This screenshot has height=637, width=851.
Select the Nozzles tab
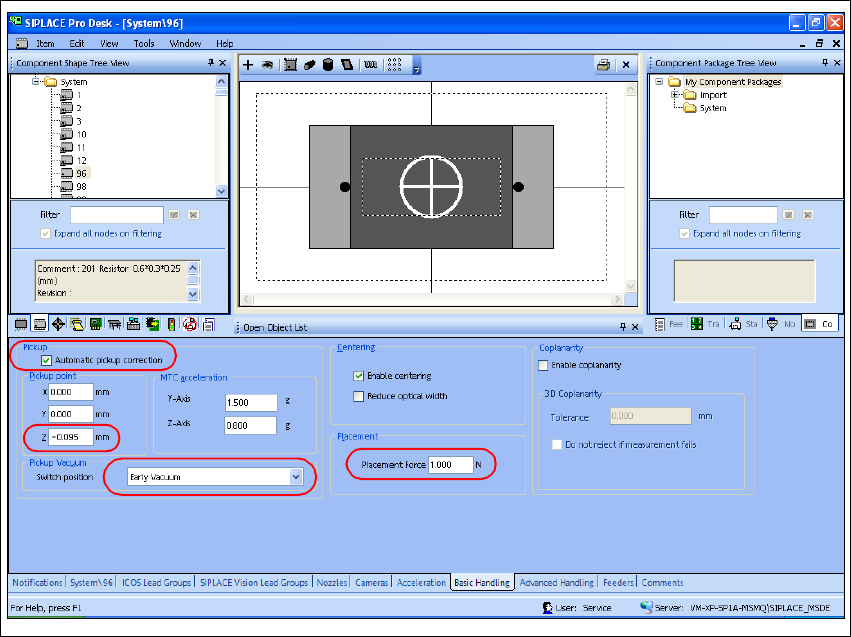(331, 582)
